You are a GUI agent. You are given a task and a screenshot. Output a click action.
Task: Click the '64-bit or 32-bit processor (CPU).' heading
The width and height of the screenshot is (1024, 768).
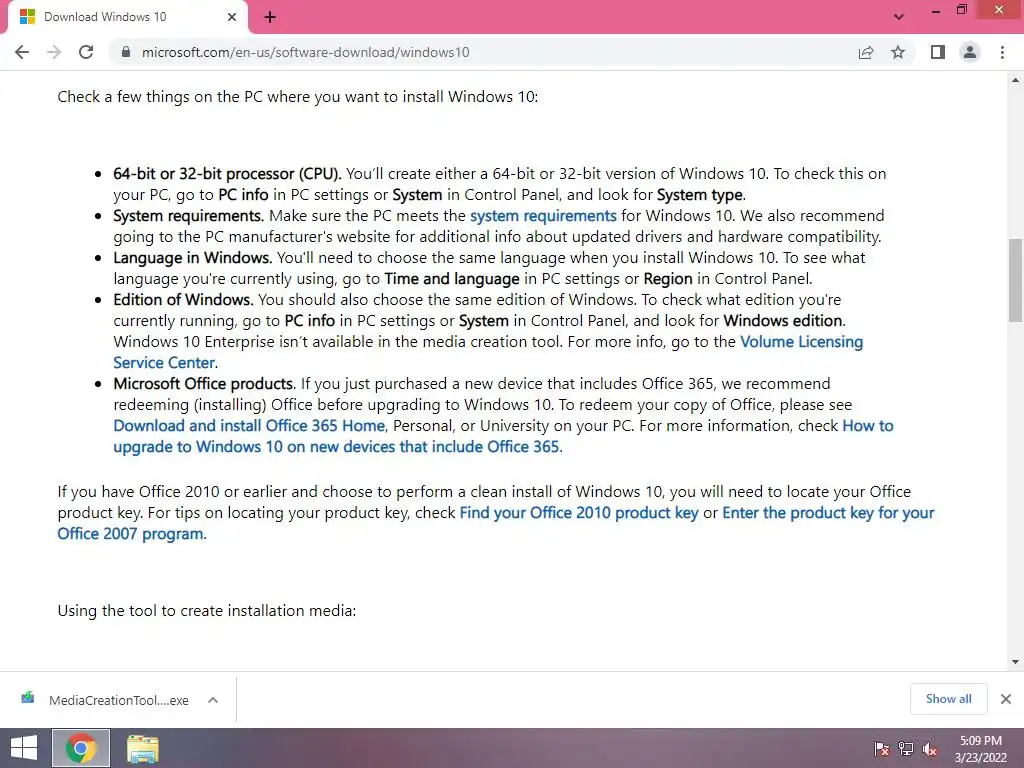[x=227, y=174]
